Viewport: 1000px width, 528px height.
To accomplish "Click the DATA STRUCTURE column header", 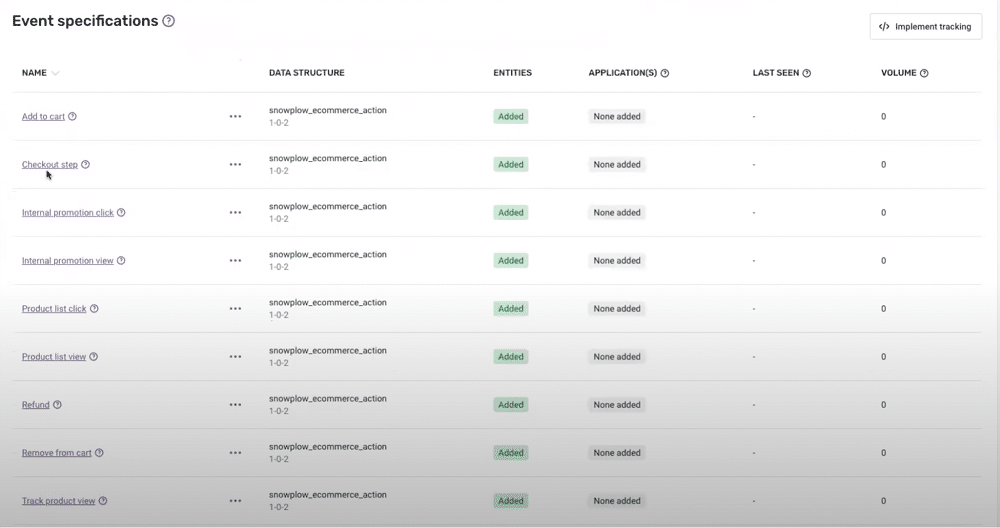I will click(307, 73).
